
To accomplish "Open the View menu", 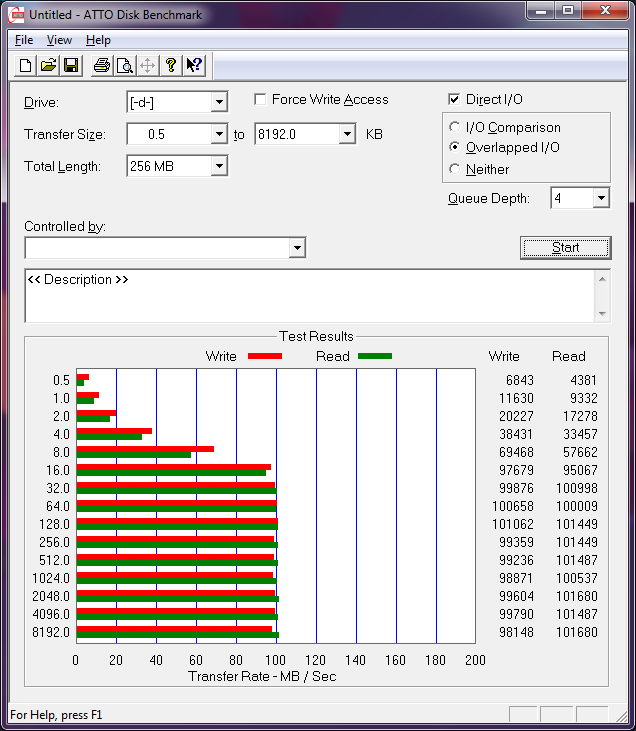I will pyautogui.click(x=59, y=40).
